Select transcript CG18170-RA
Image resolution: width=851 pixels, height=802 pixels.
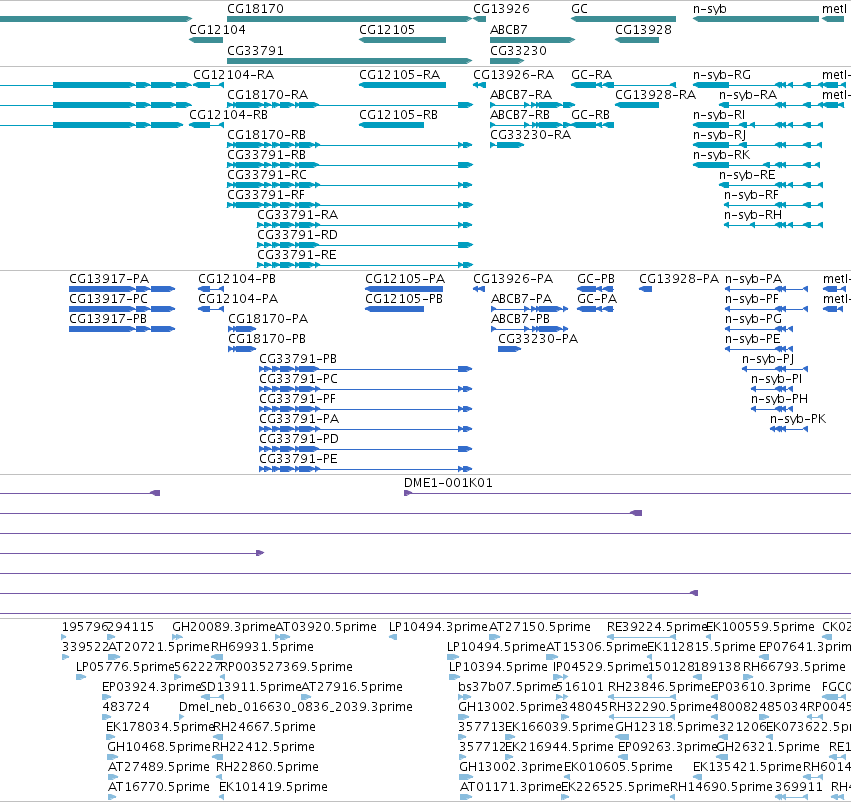350,105
